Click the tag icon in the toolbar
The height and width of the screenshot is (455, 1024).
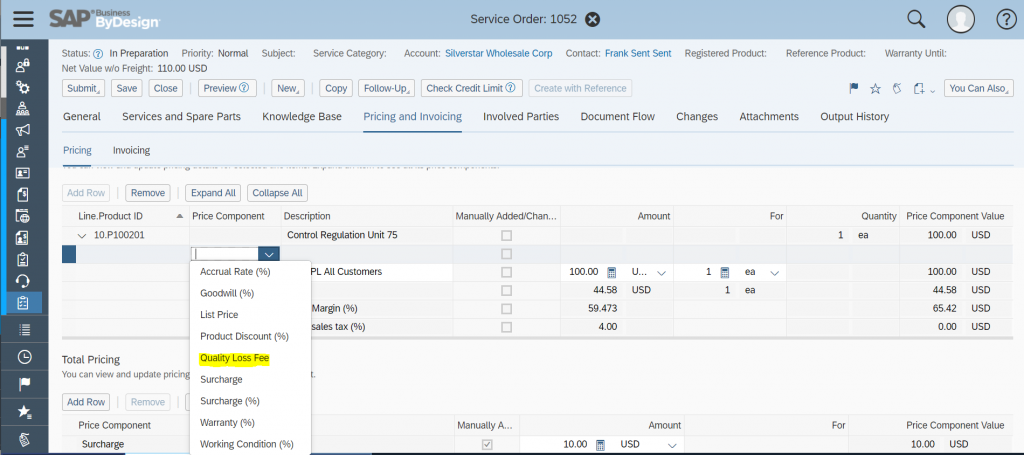[x=897, y=88]
